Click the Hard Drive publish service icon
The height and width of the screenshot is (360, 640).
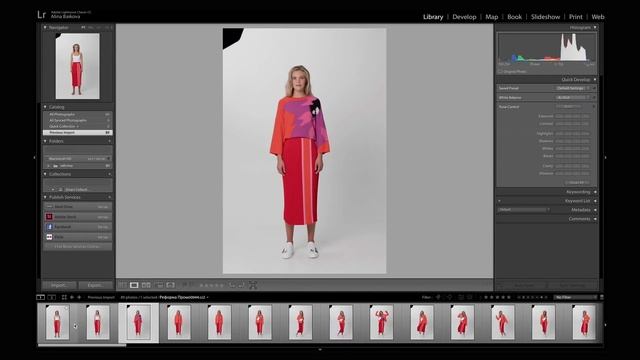[x=49, y=207]
